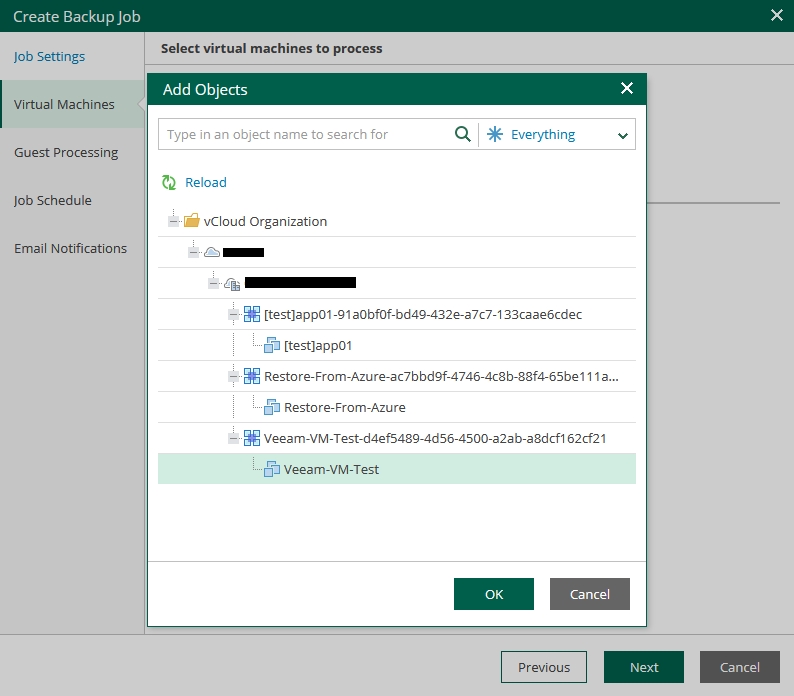Collapse the [test]app01 vApp node
The height and width of the screenshot is (696, 794).
[233, 314]
